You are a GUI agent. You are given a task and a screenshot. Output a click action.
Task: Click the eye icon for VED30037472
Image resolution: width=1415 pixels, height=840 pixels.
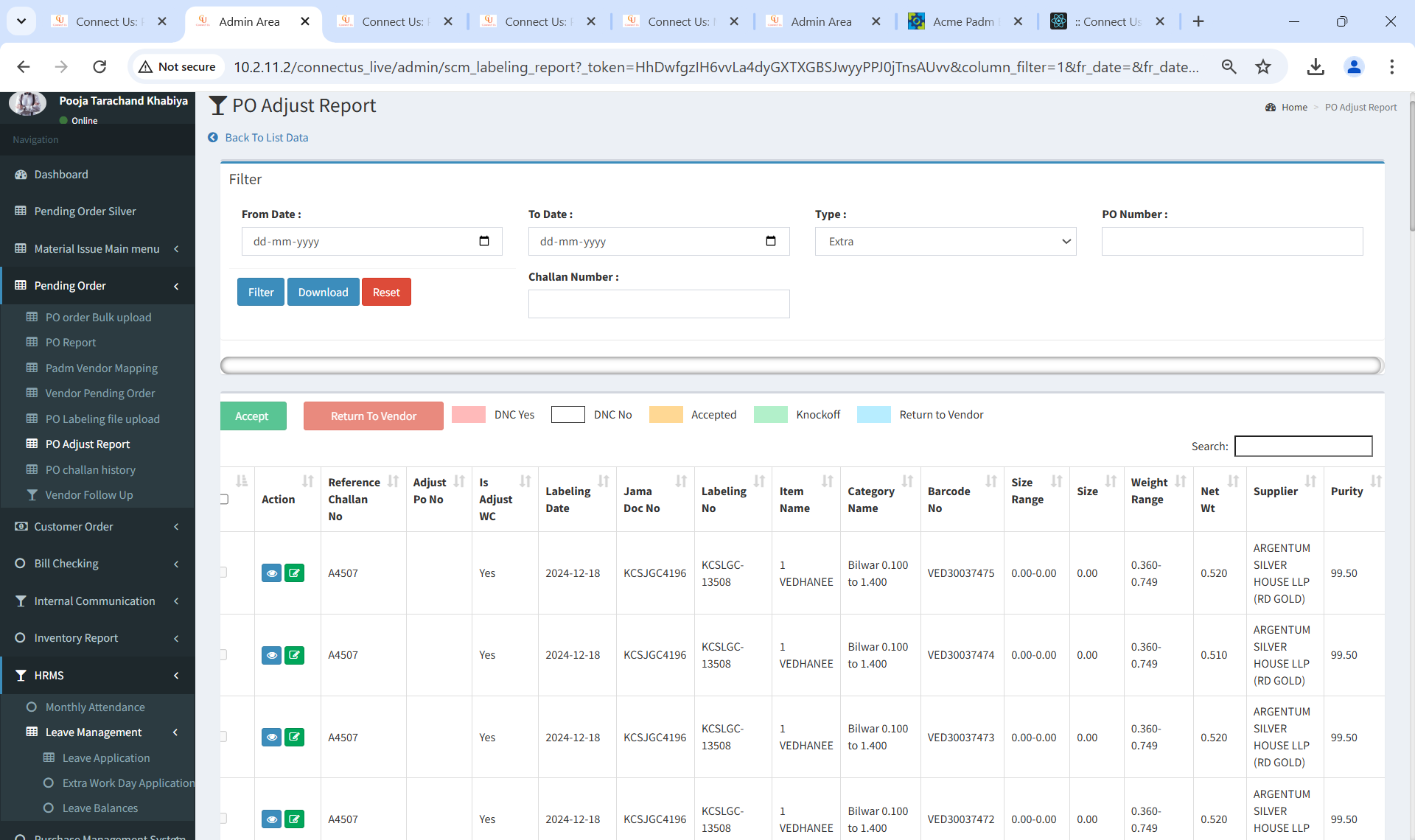(x=271, y=819)
